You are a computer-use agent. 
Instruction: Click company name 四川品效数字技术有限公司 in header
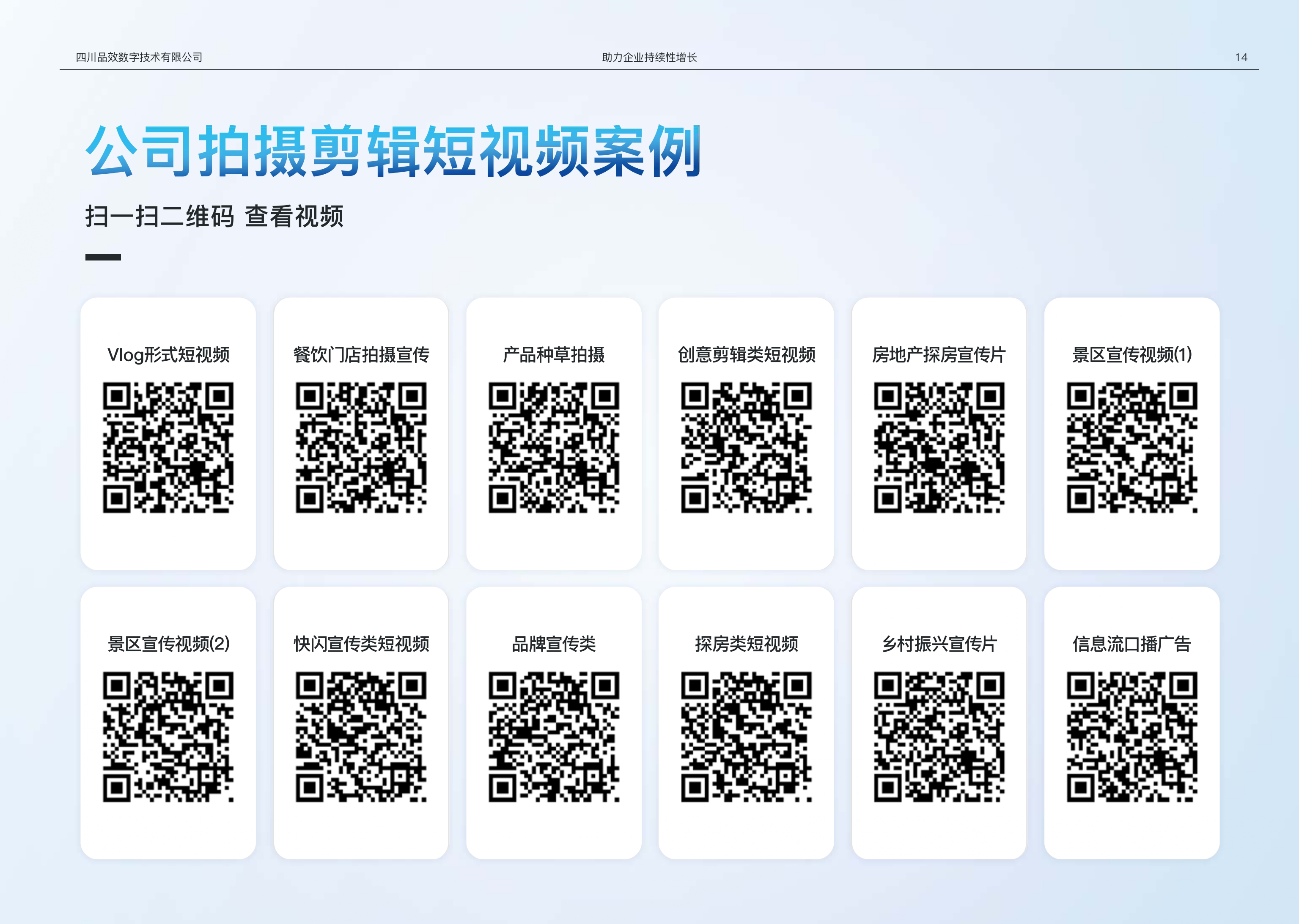point(139,58)
